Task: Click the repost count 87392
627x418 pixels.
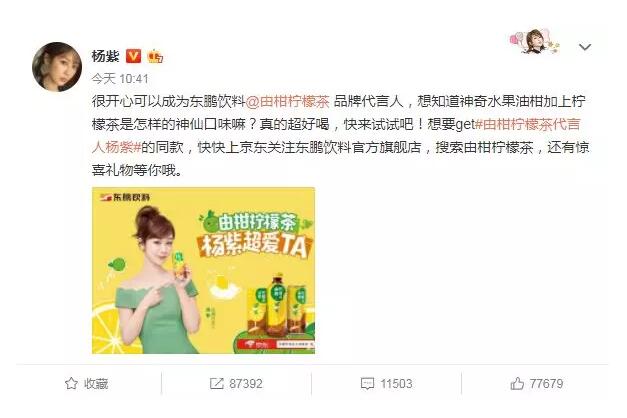Action: click(x=246, y=384)
